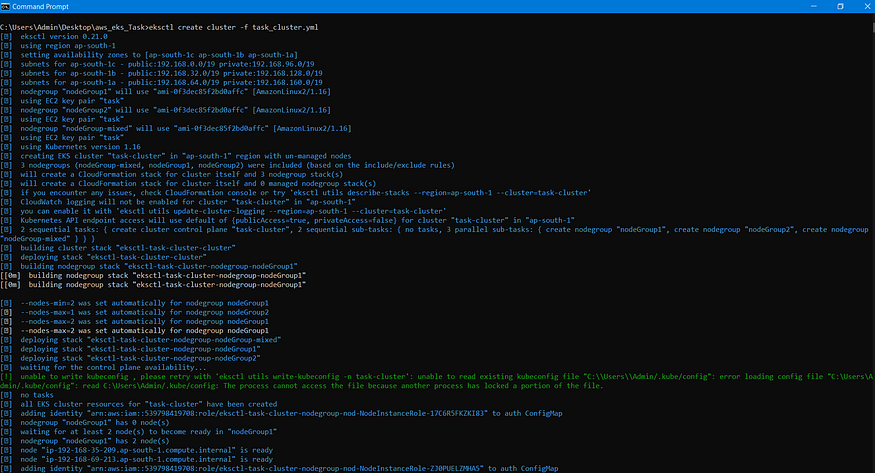
Task: Click the 'deploying stack ...nodegroup-nodeGroup-mixed' line
Action: pos(151,340)
